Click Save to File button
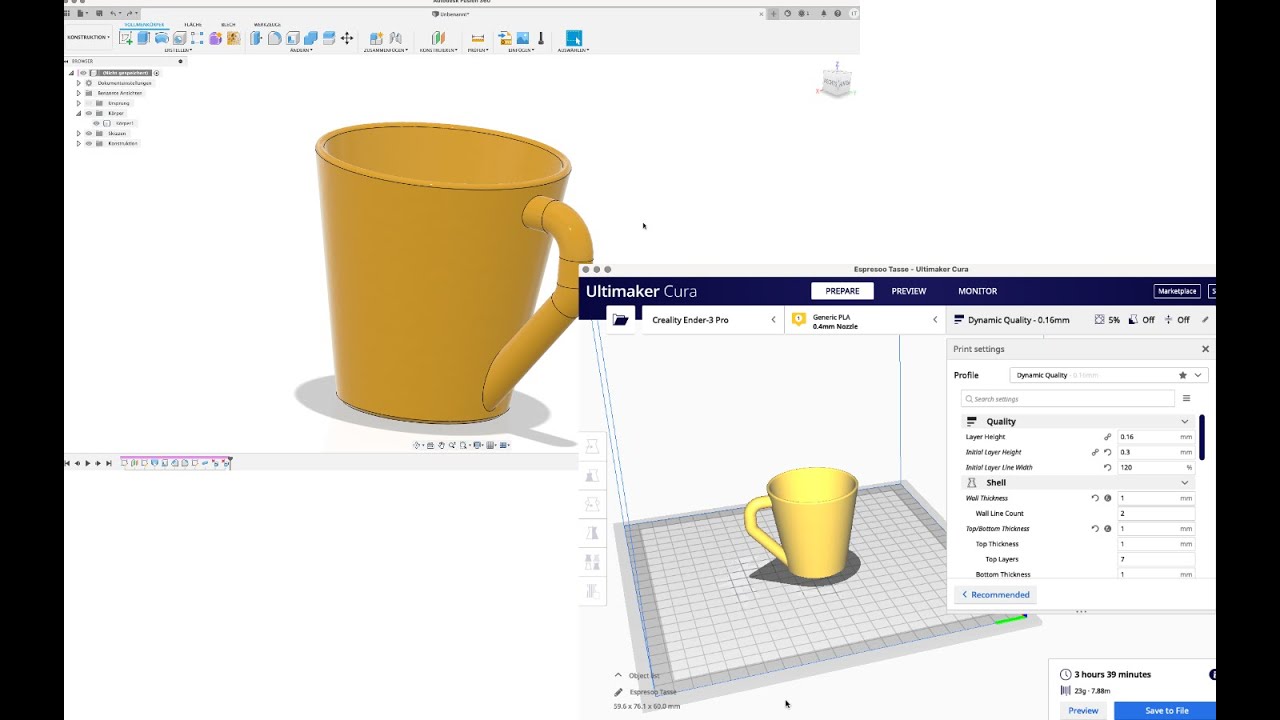 (x=1166, y=710)
